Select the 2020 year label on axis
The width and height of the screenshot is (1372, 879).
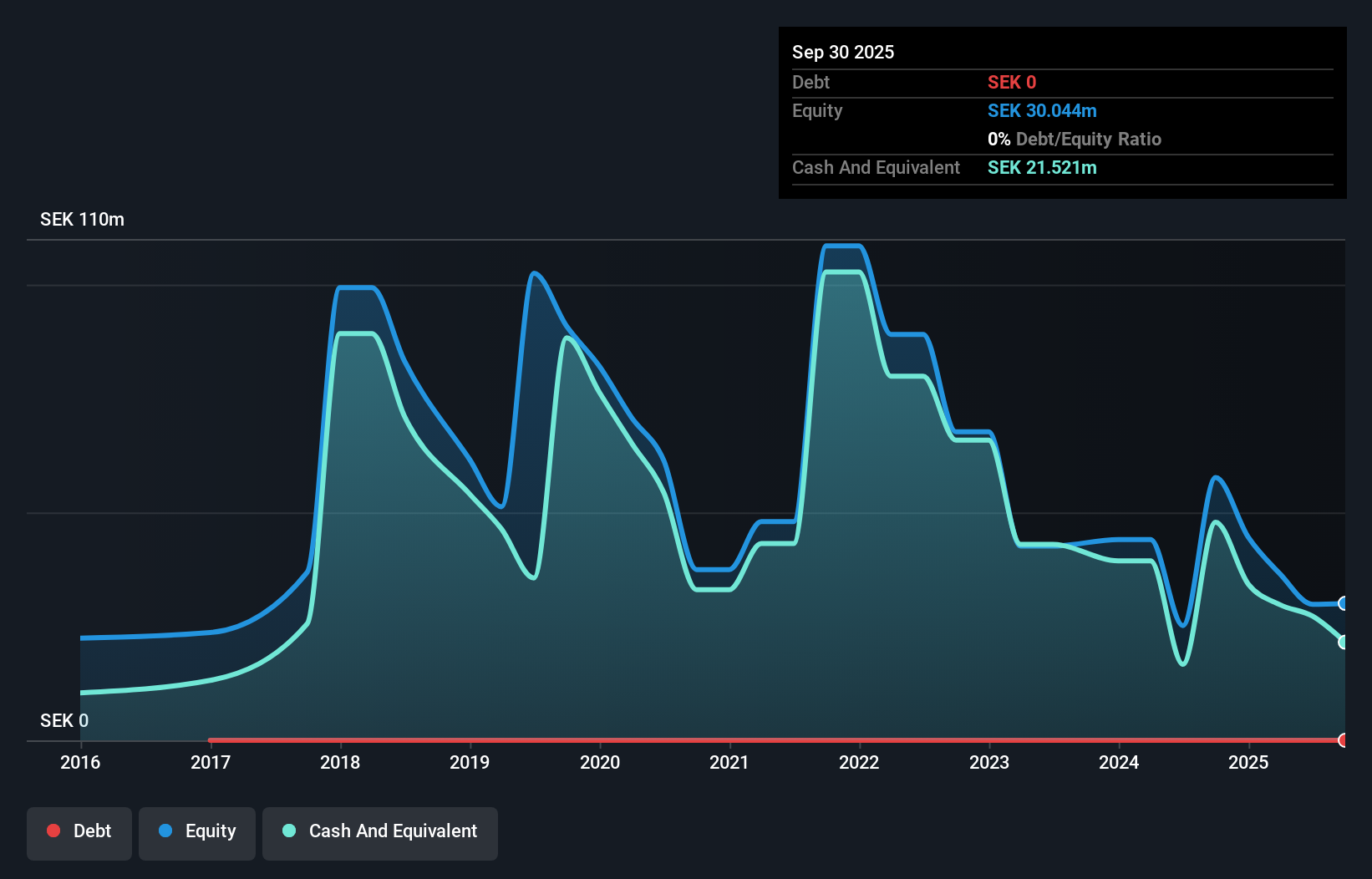pos(600,762)
